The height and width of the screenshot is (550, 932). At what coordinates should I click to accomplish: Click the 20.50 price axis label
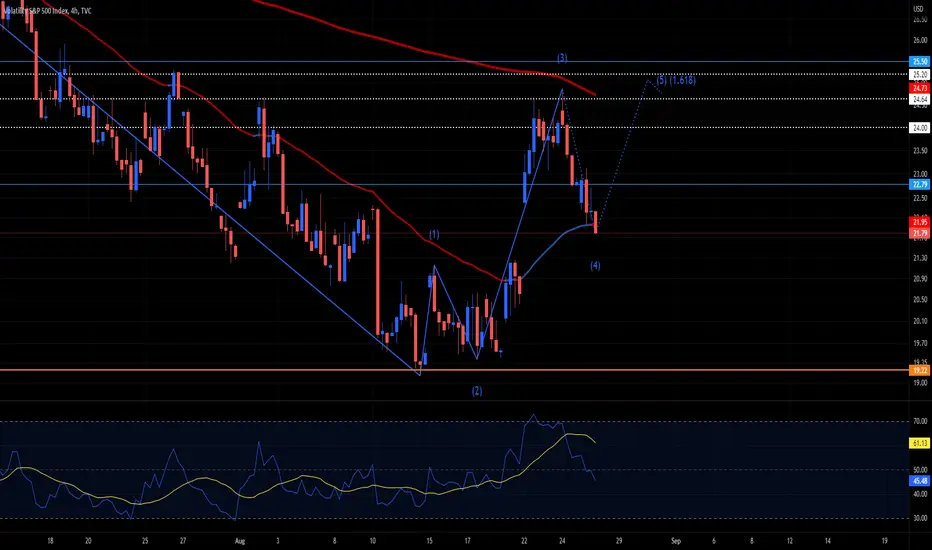pyautogui.click(x=920, y=300)
